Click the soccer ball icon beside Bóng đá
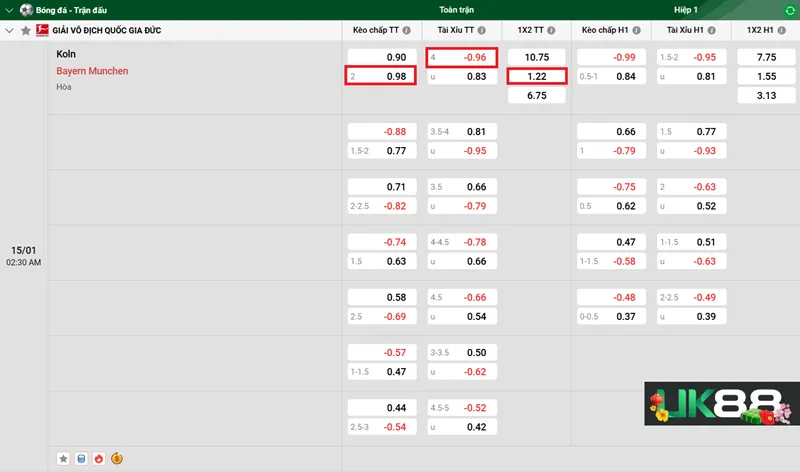The image size is (800, 472). [26, 9]
